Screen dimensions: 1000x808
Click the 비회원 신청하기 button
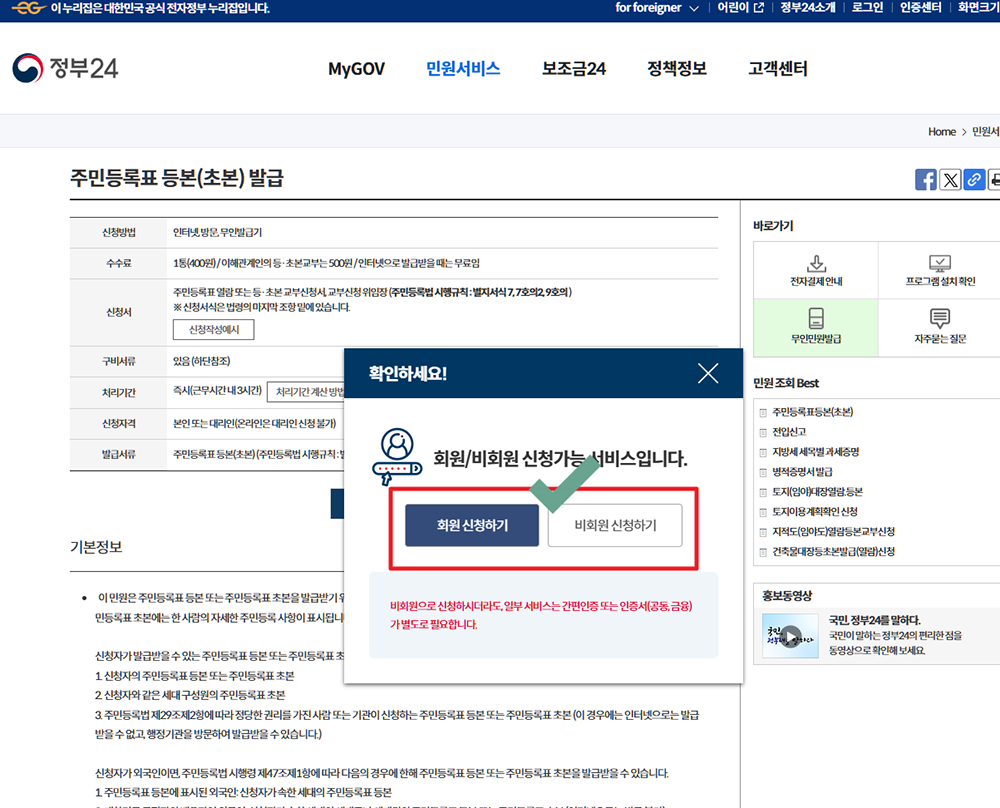(614, 525)
